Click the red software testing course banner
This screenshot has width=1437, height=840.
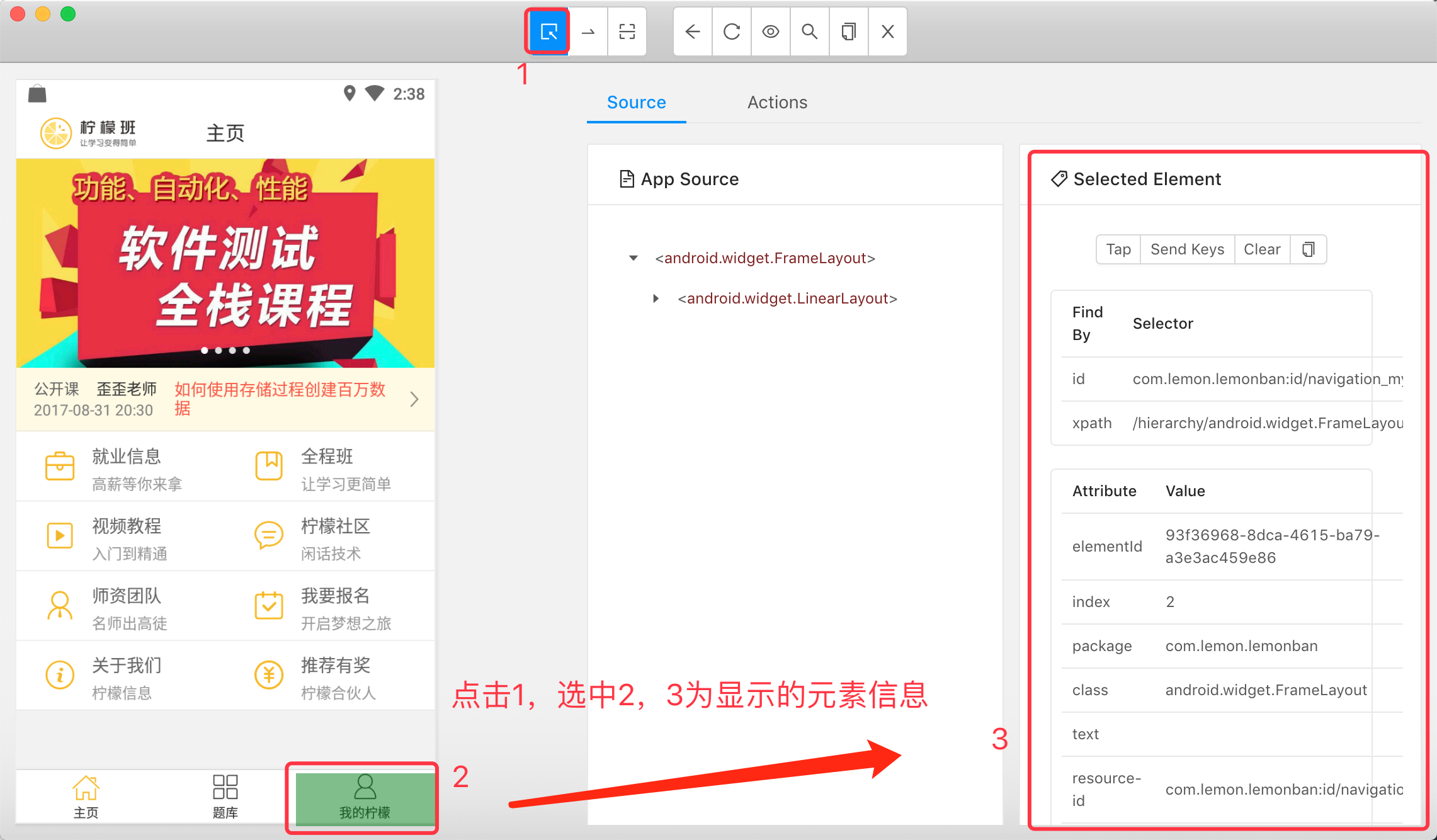pos(225,263)
